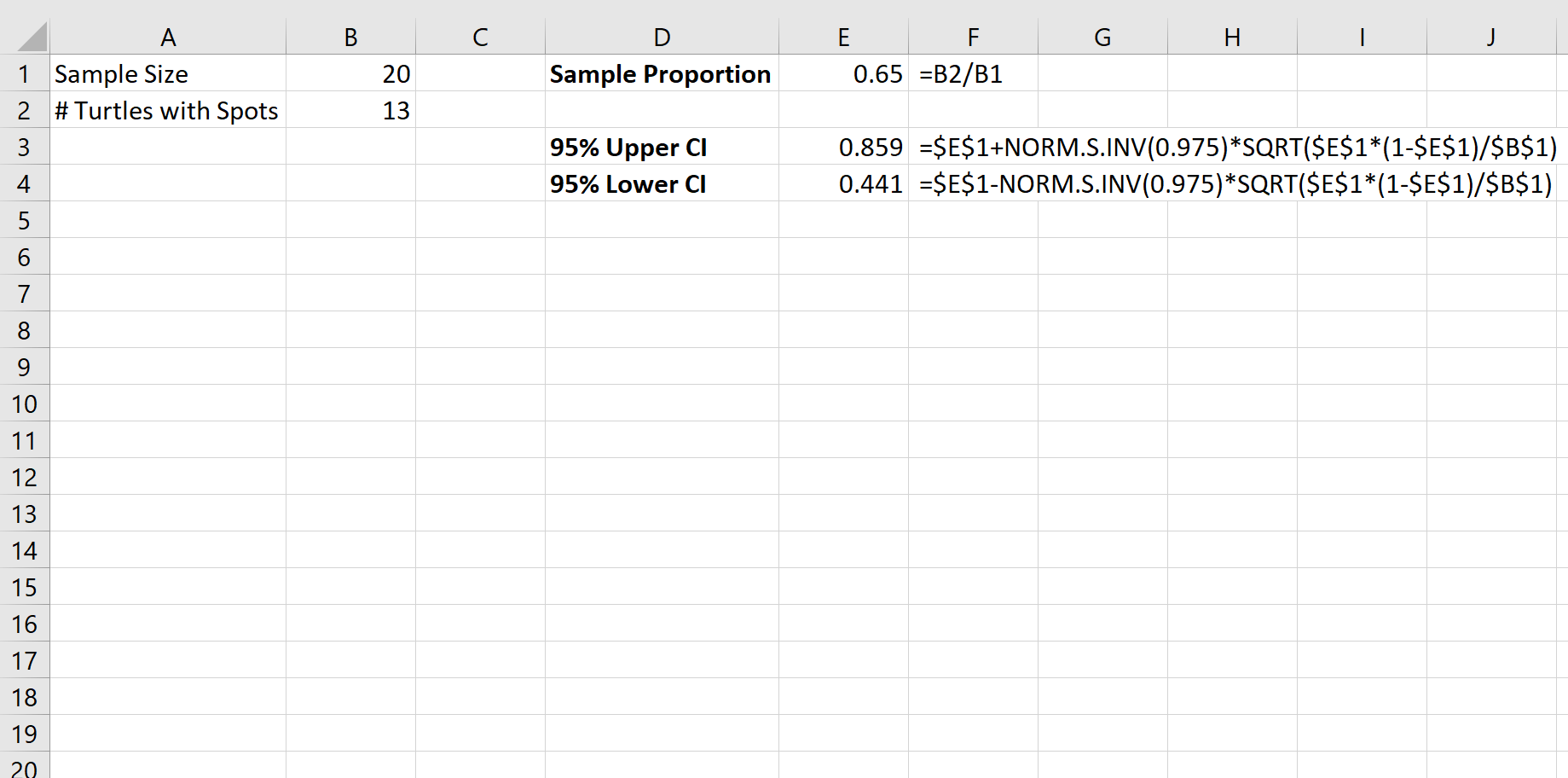Select column E header
Screen dimensions: 1568x778
(843, 37)
